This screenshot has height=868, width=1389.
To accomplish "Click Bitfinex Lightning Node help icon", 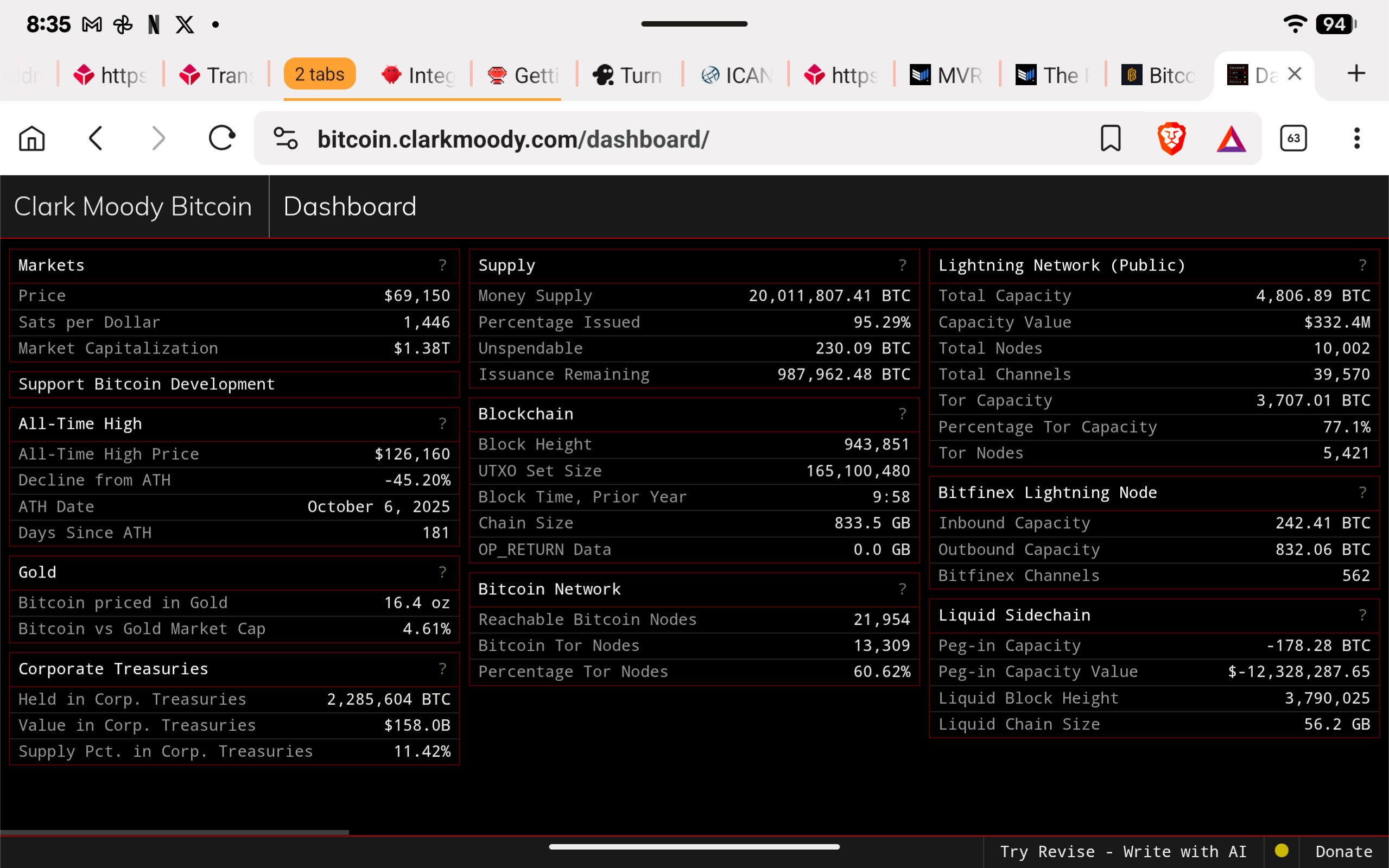I will 1363,492.
